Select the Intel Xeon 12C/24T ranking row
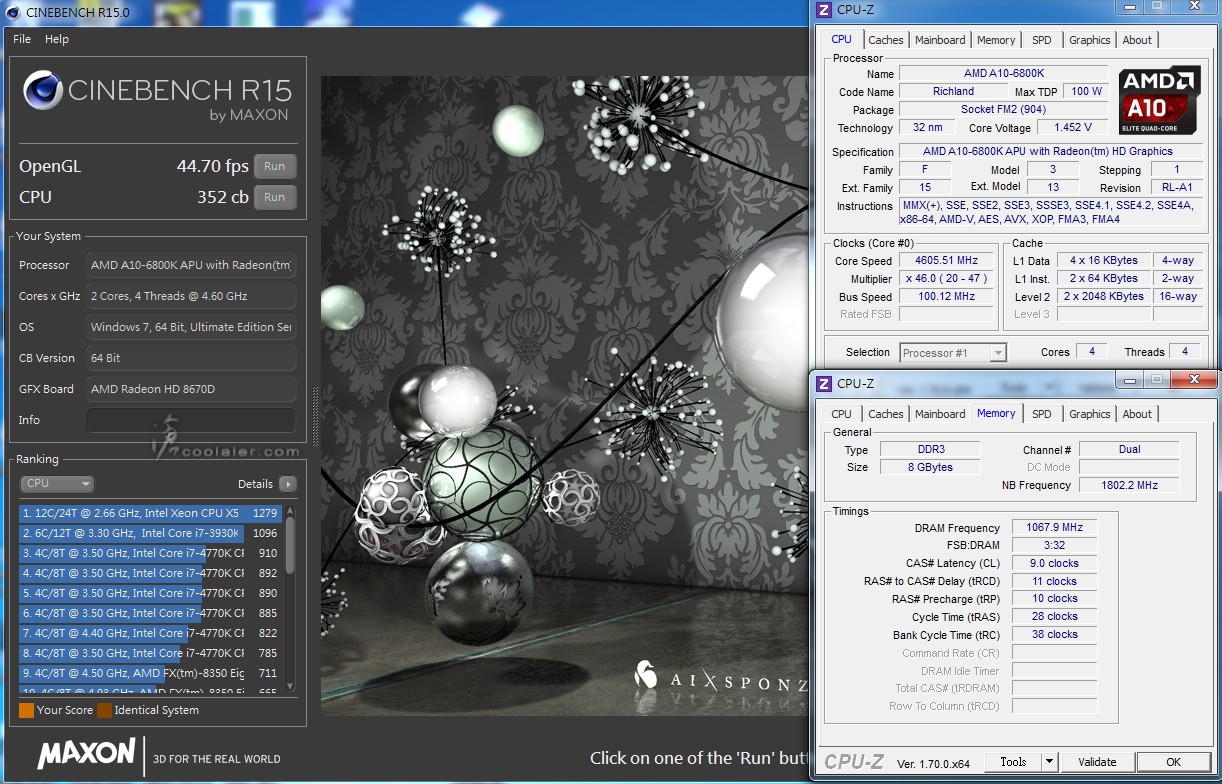Screen dimensions: 1222x784 (150, 513)
